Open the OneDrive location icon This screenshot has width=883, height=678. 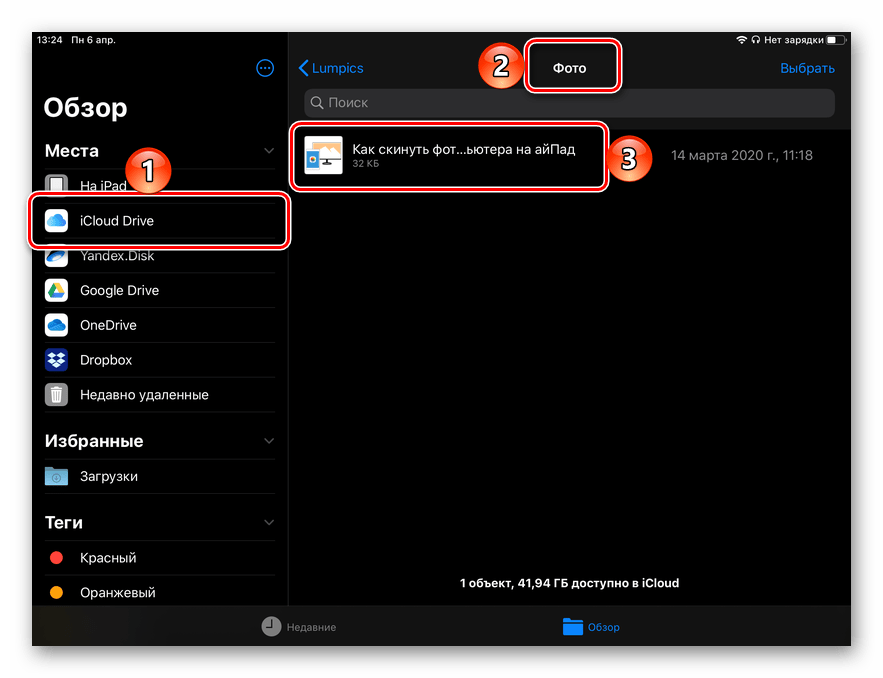click(x=57, y=325)
